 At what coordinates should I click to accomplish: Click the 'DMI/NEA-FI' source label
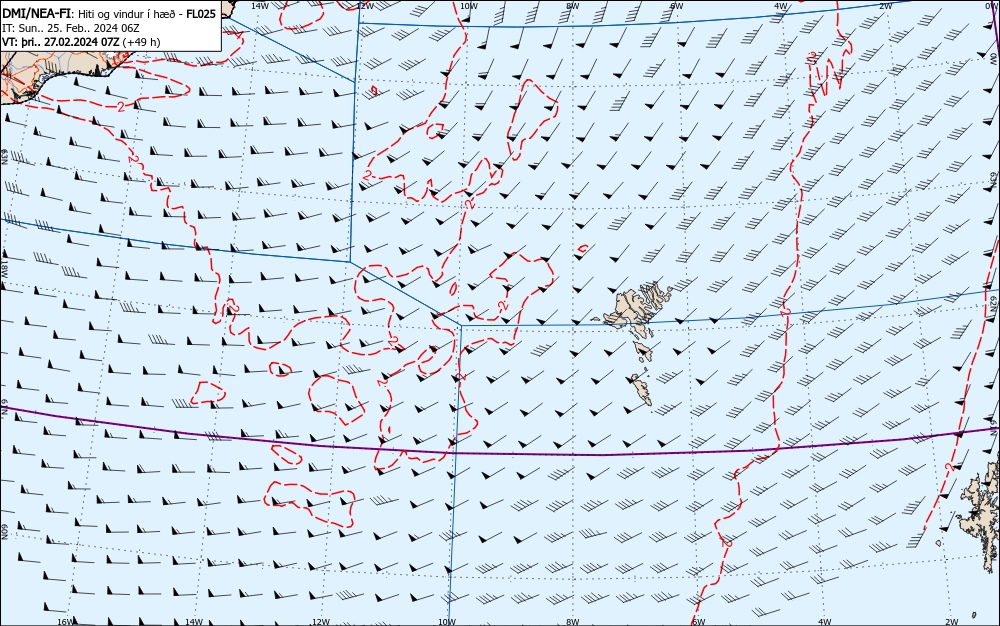[x=37, y=14]
